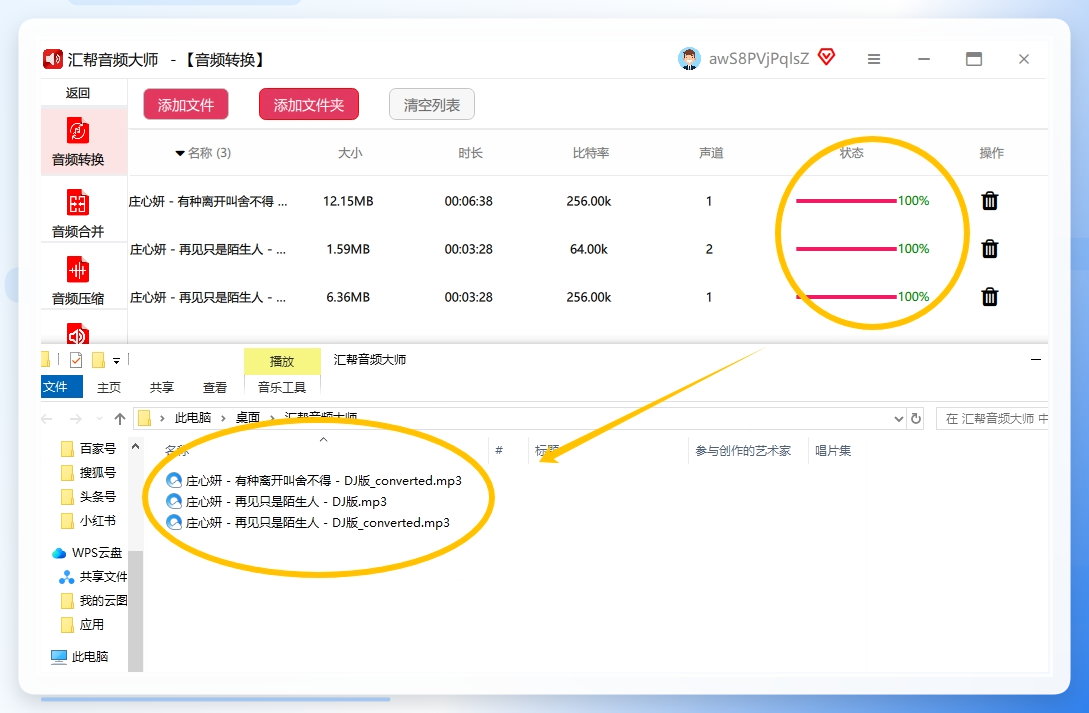
Task: Open 查看 ribbon tab in Explorer
Action: point(215,387)
